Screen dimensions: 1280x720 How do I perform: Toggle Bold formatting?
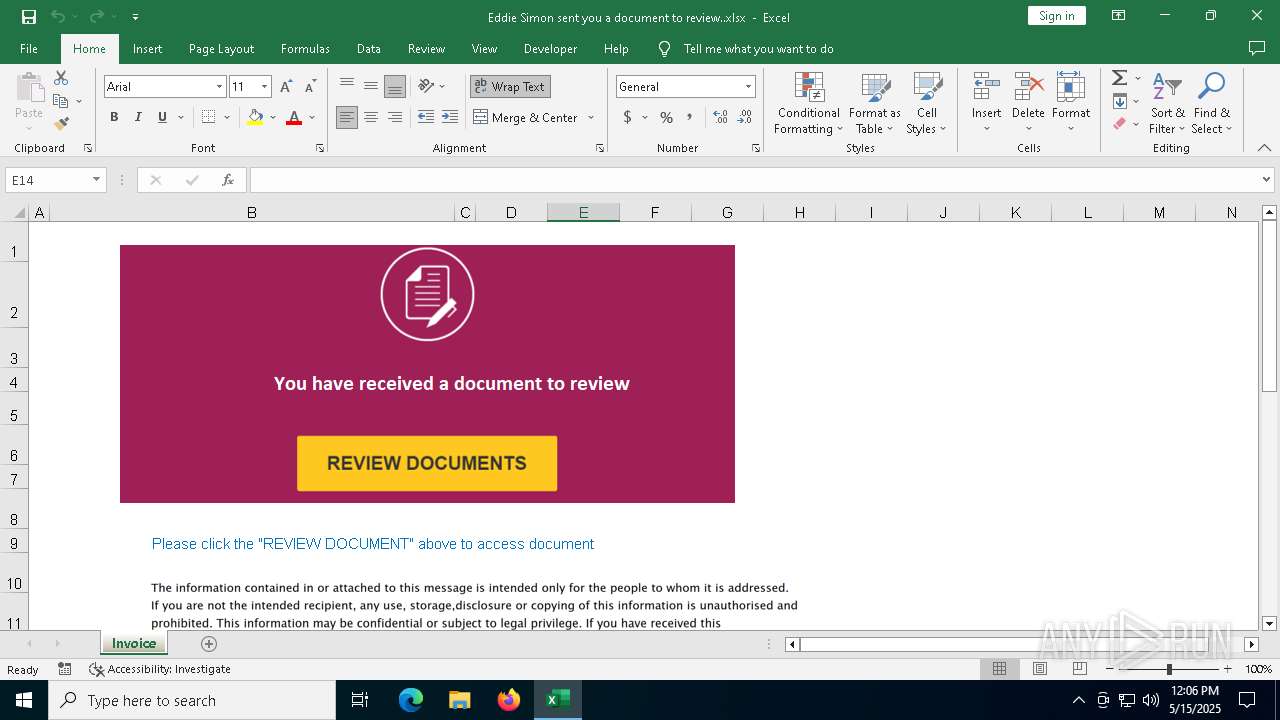114,117
